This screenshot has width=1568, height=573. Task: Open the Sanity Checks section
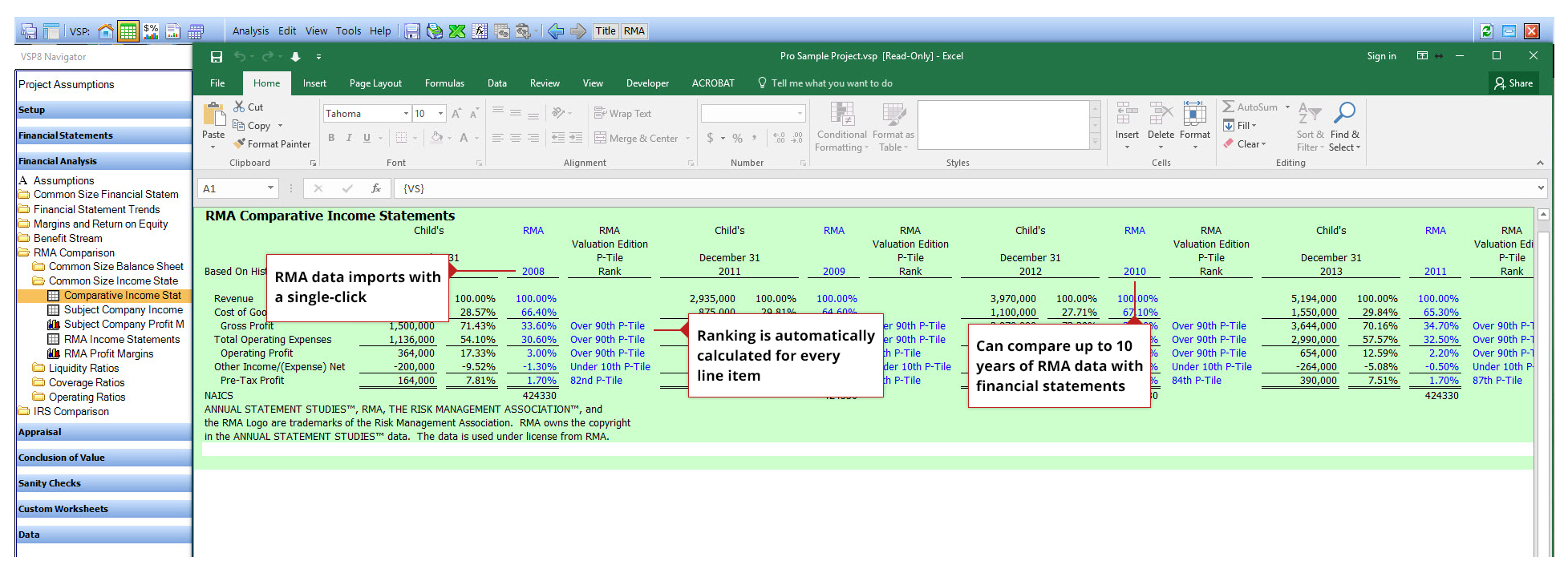[103, 483]
